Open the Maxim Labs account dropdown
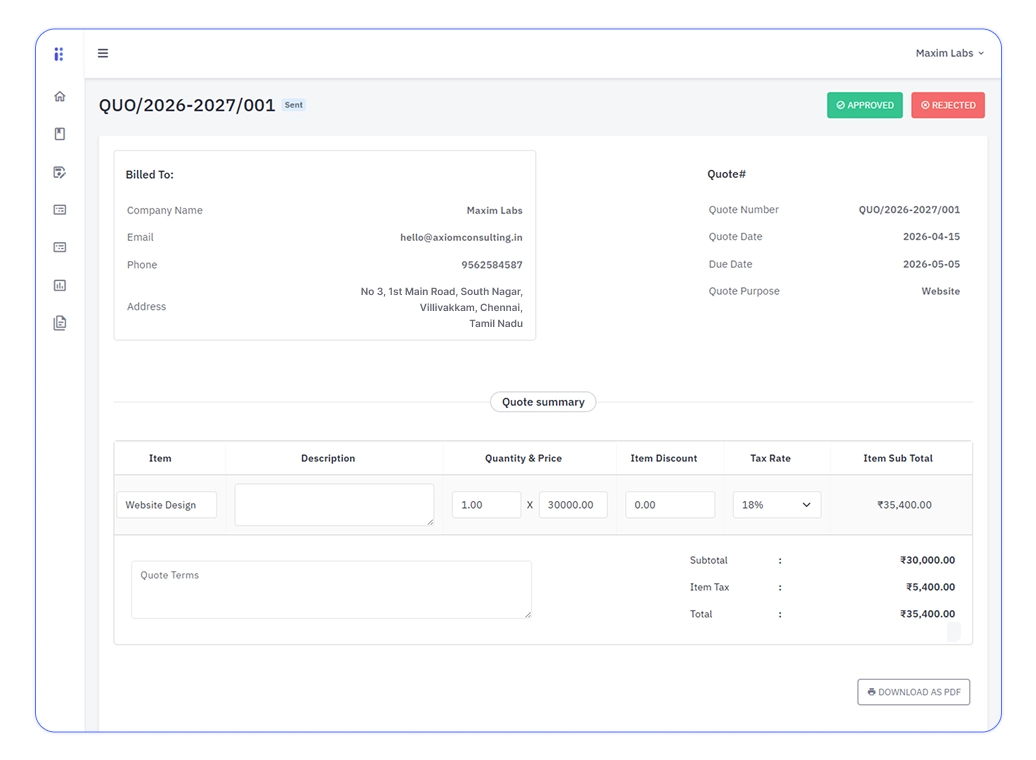The image size is (1036, 760). click(949, 53)
